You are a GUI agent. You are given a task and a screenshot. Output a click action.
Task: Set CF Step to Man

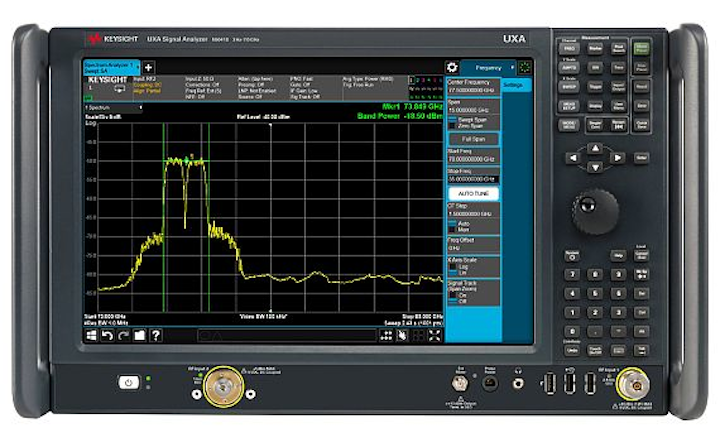click(459, 229)
